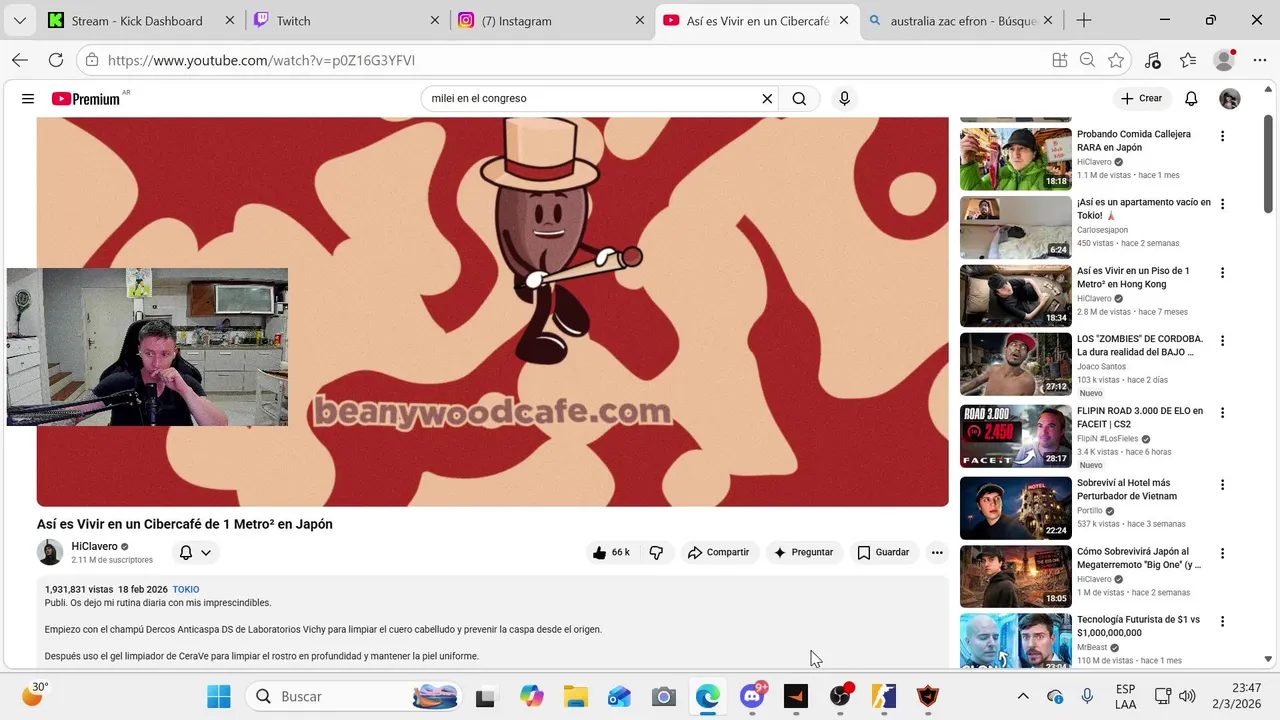Reload the current page
1280x720 pixels.
pyautogui.click(x=56, y=60)
